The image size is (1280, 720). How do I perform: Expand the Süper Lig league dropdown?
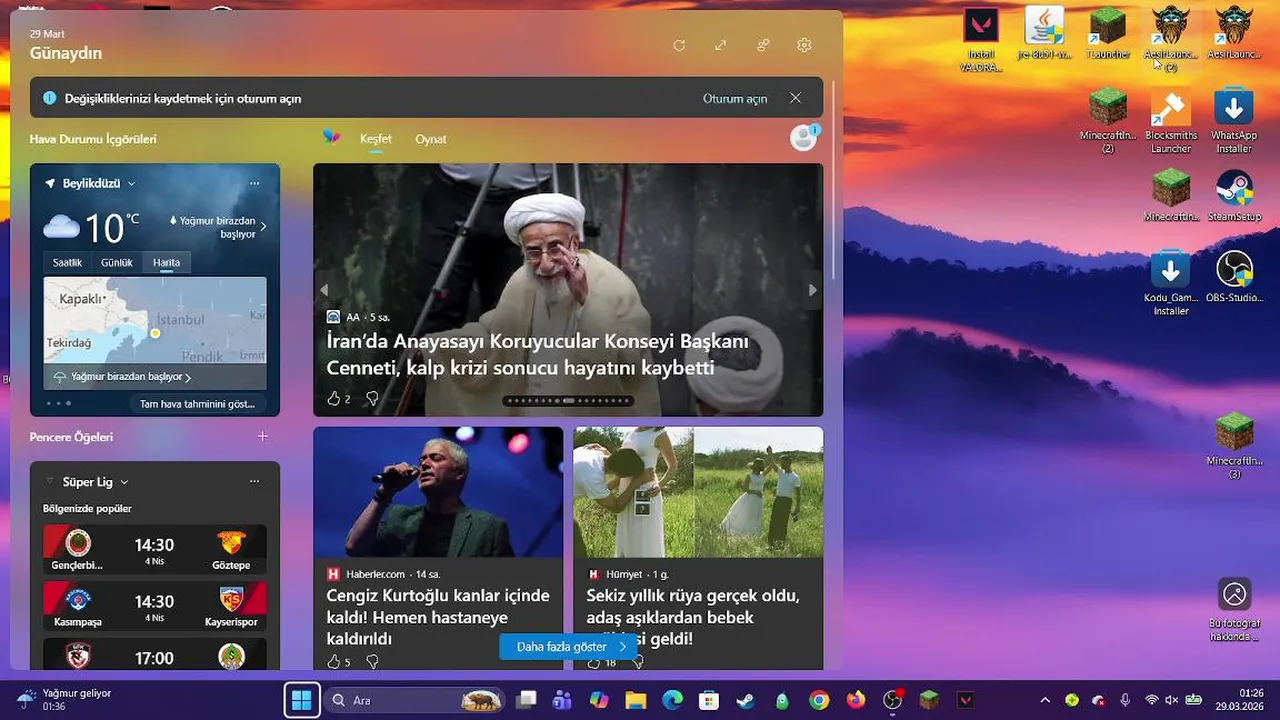124,482
